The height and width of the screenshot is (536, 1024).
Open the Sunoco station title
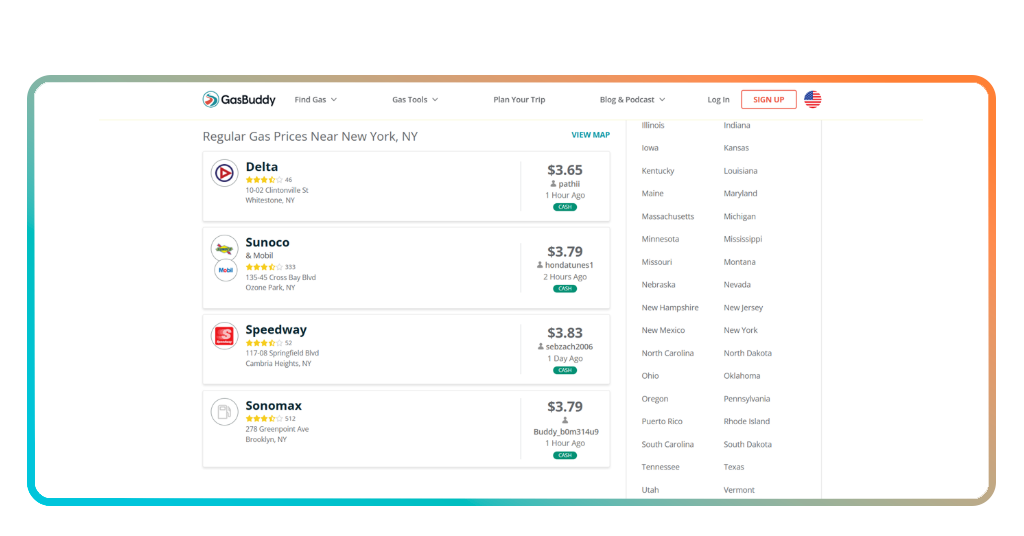pos(267,242)
